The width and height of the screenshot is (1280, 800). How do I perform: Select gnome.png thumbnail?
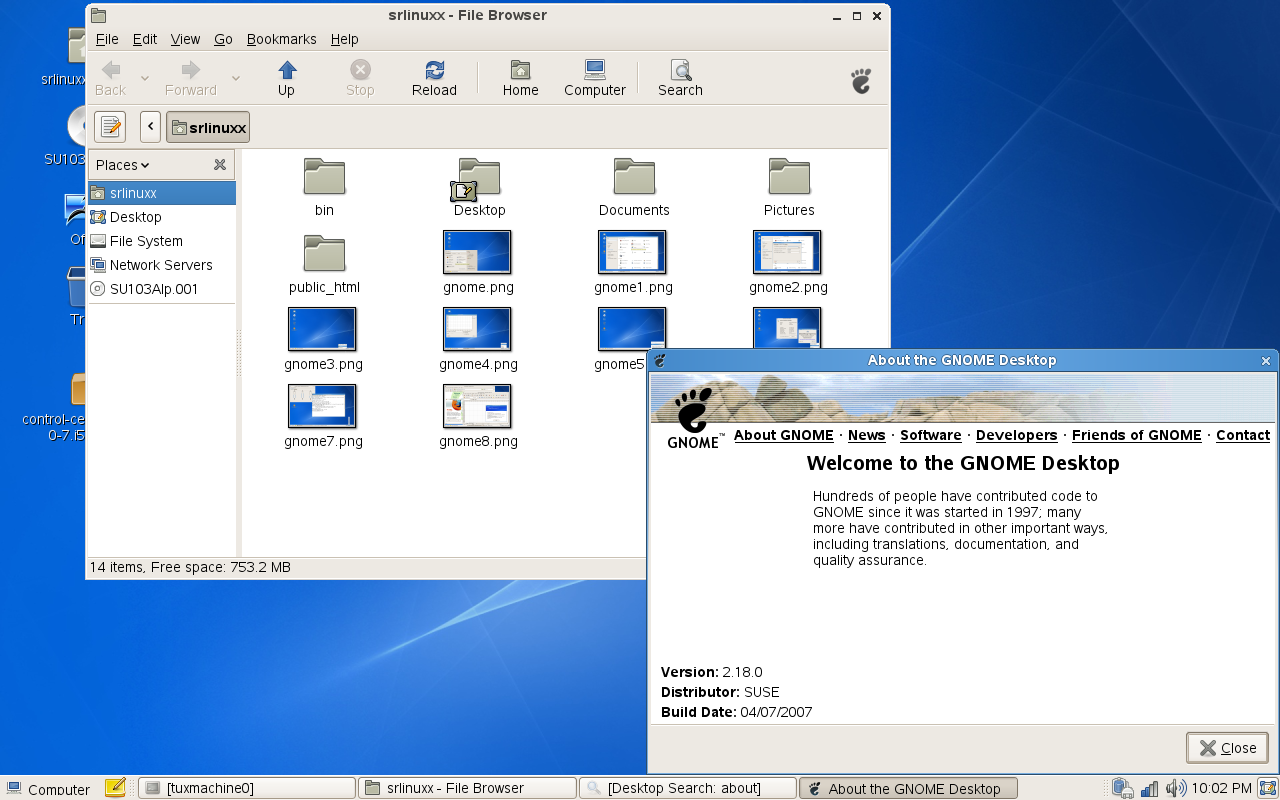[x=477, y=252]
